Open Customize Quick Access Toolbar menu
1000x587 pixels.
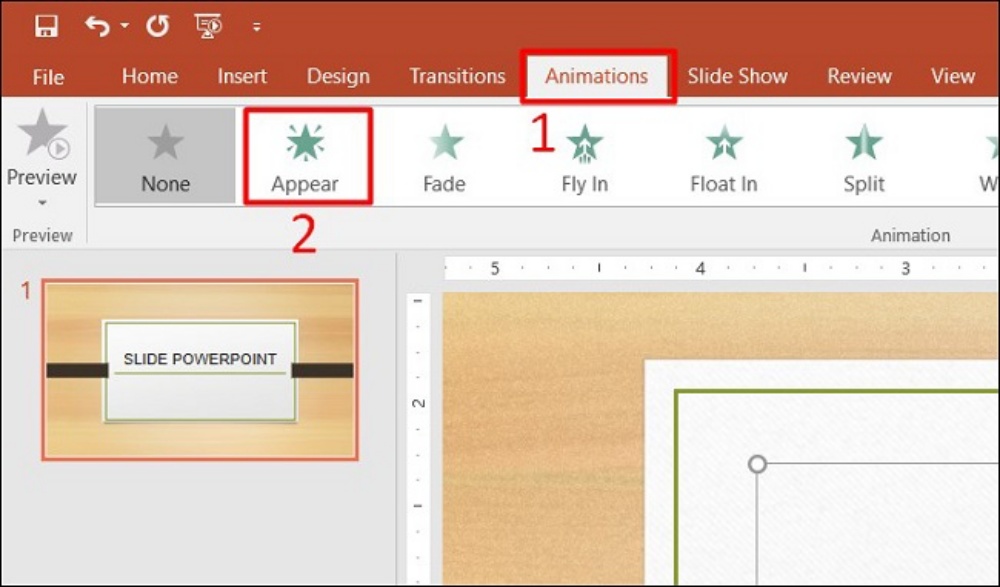(256, 27)
